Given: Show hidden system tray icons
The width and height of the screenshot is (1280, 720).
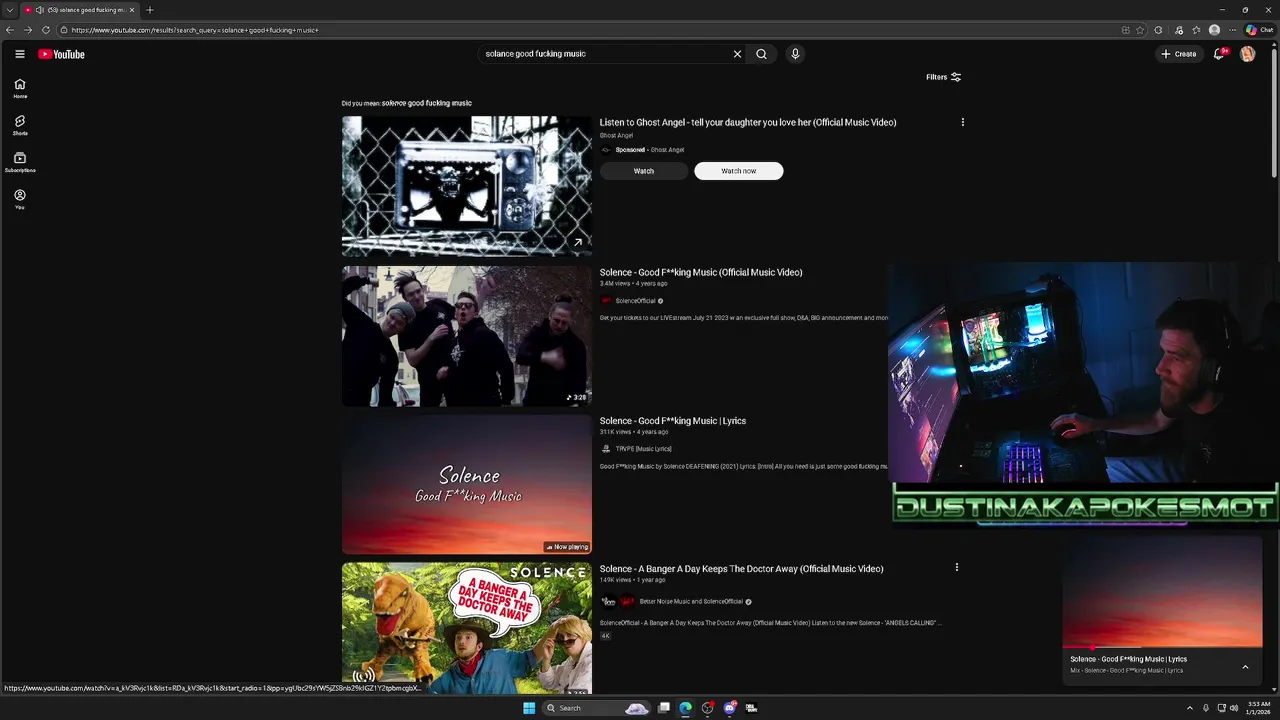Looking at the screenshot, I should [1190, 708].
